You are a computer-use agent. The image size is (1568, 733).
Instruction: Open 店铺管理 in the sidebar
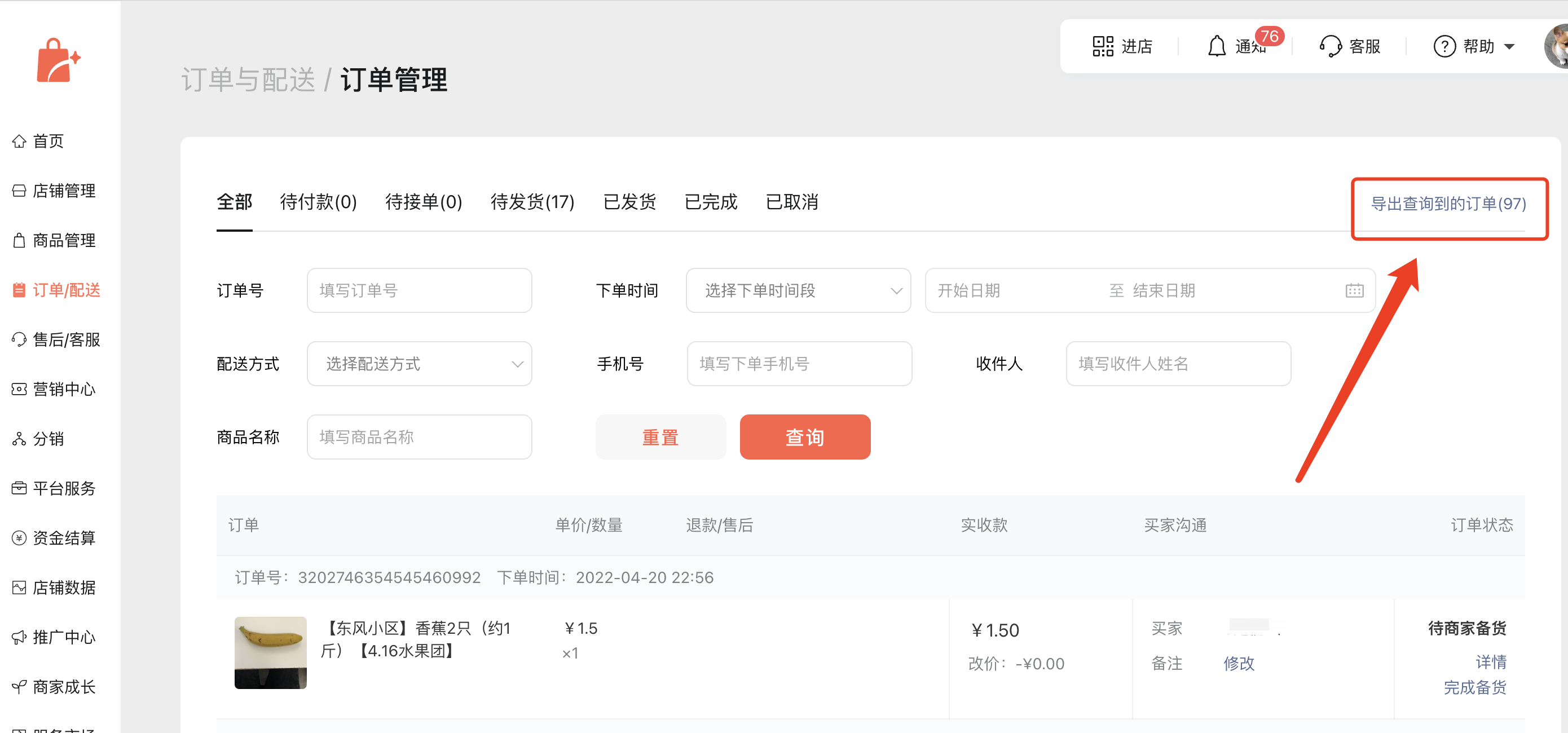(63, 191)
